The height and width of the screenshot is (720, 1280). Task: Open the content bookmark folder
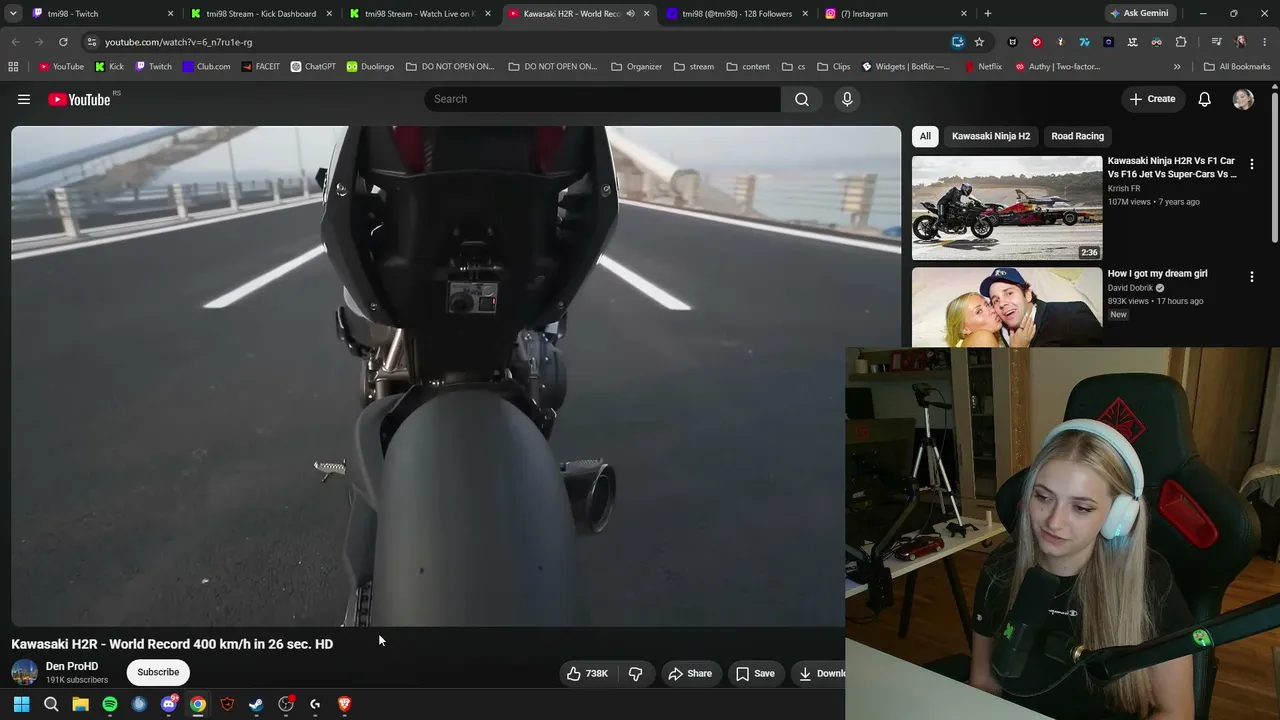[748, 67]
